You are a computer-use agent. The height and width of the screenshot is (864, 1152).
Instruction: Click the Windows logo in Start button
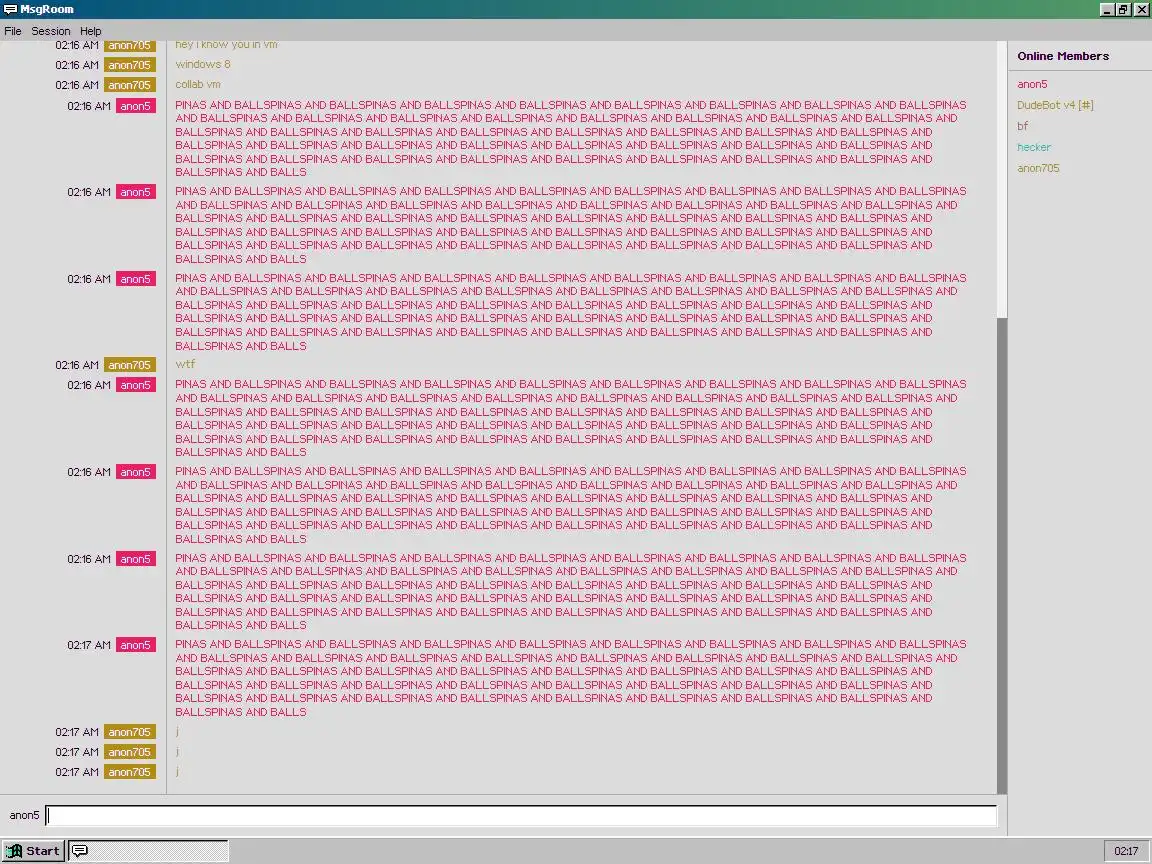(14, 851)
